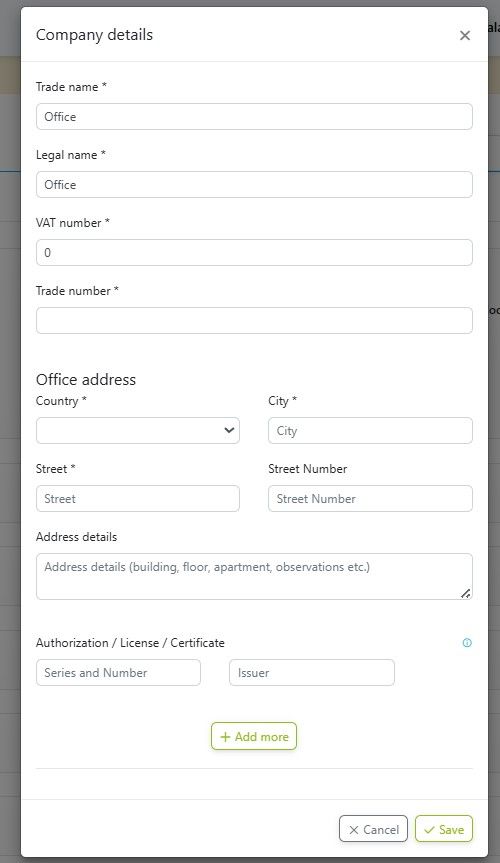
Task: Select the VAT number field
Action: click(254, 253)
